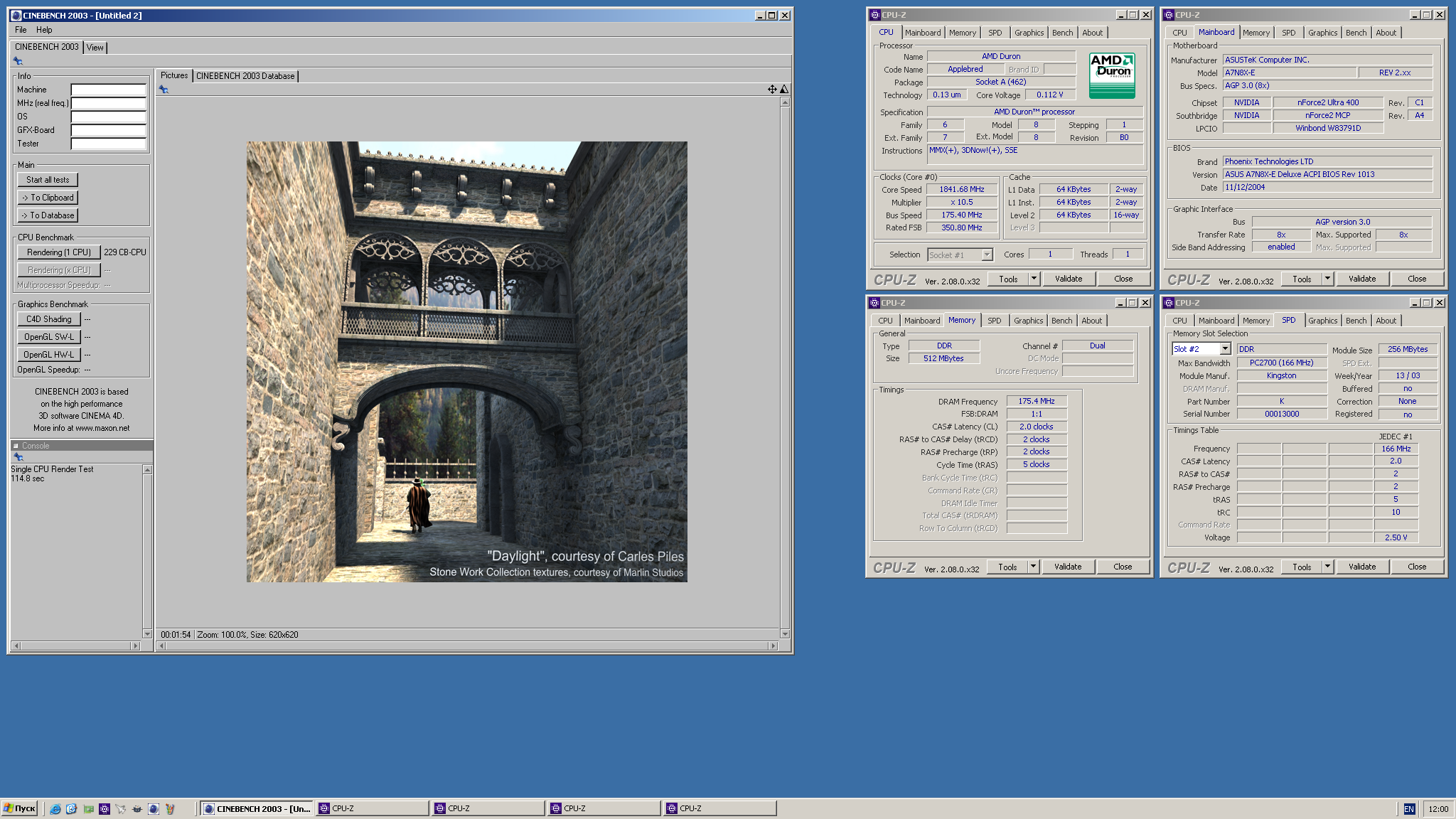Screen dimensions: 1456x819
Task: Expand Tools arrow in CPU-Z Memory window
Action: coord(1033,567)
